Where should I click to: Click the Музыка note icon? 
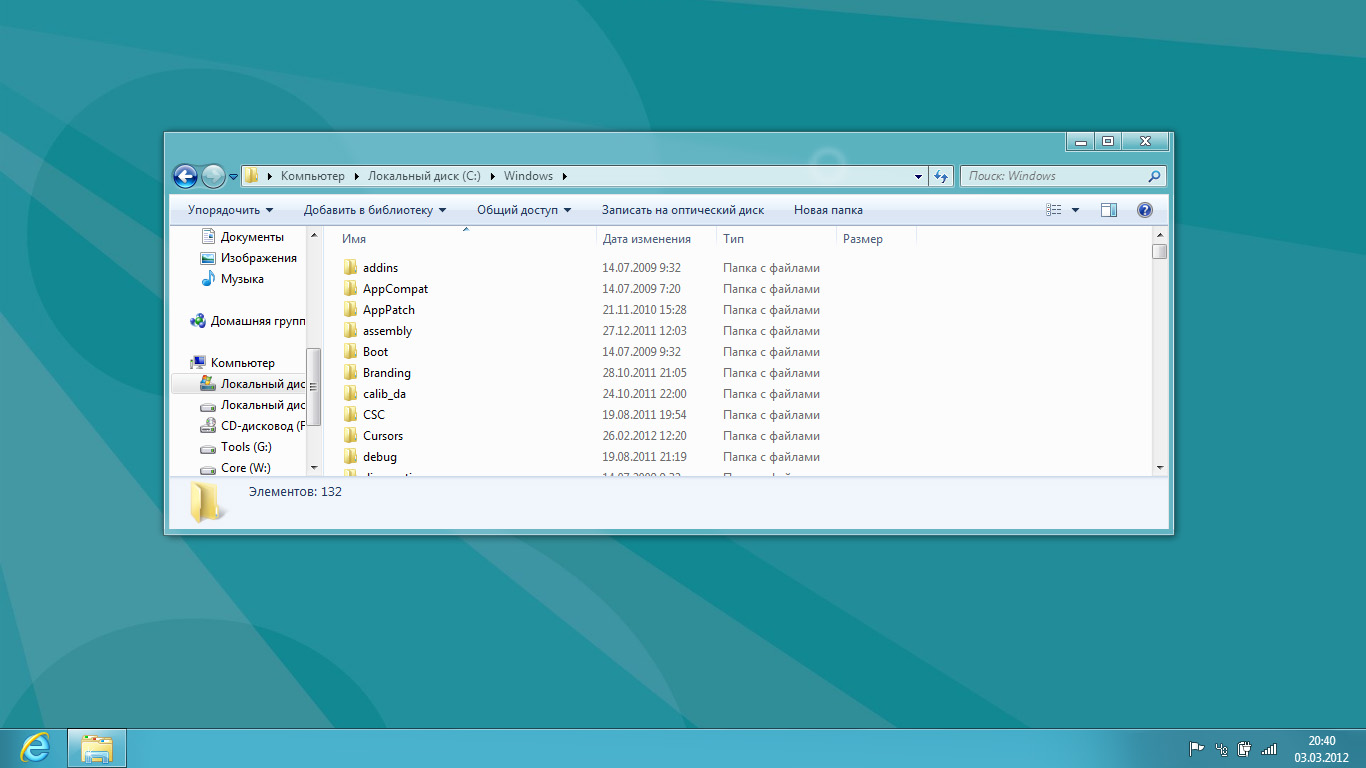208,279
